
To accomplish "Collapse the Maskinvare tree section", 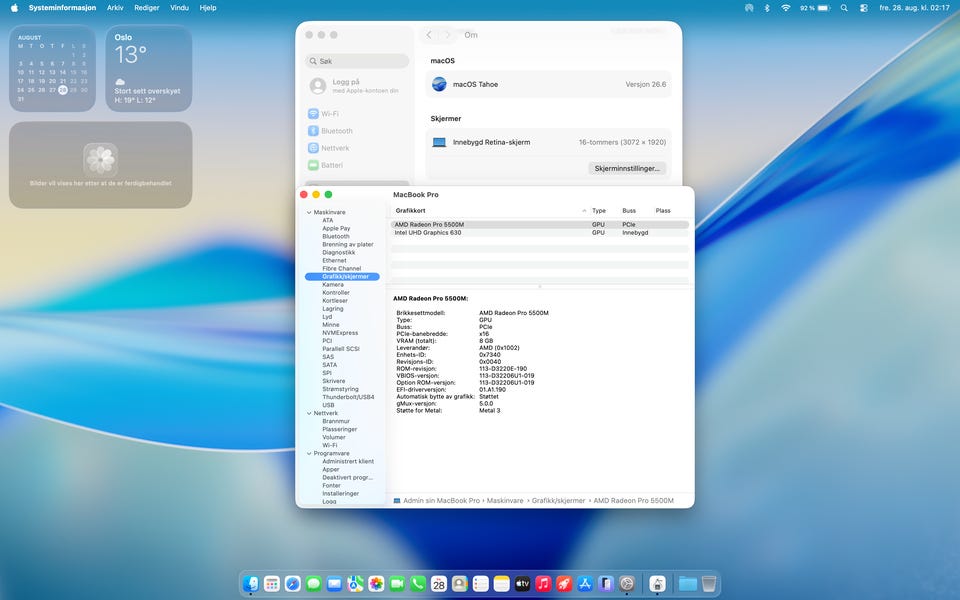I will click(x=309, y=212).
